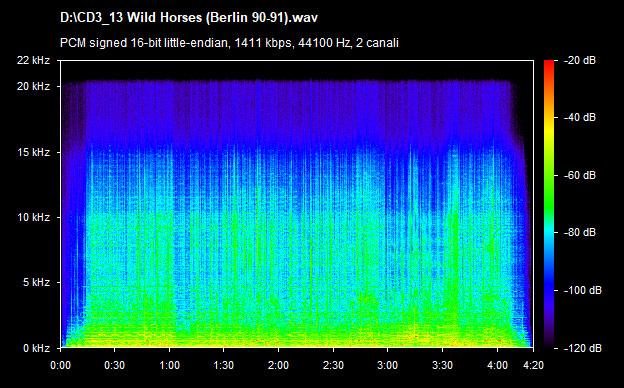Viewport: 624px width, 388px height.
Task: Click the 3:00 time marker
Action: click(x=387, y=365)
